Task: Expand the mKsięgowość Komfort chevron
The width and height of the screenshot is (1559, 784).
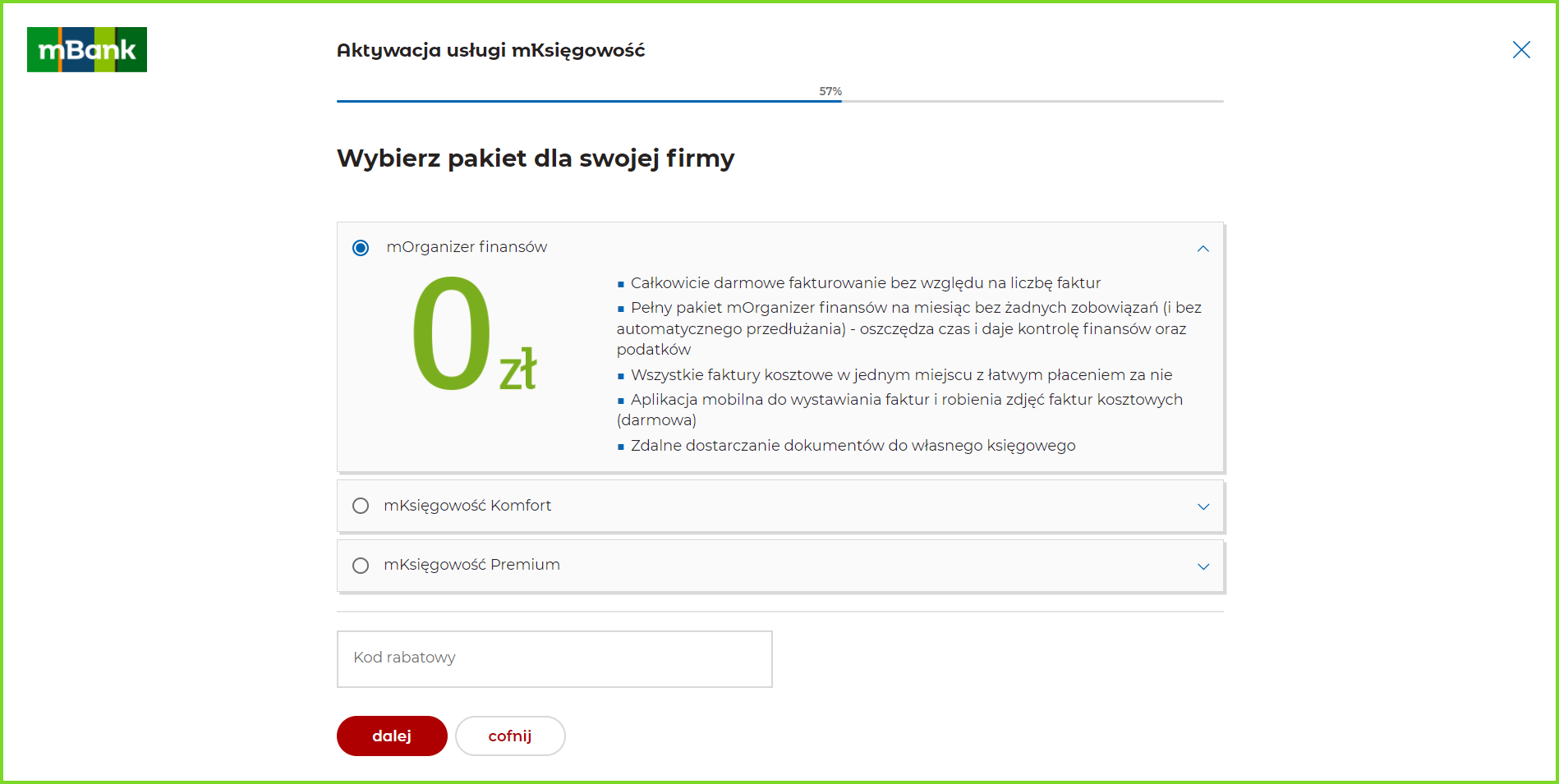Action: (x=1203, y=507)
